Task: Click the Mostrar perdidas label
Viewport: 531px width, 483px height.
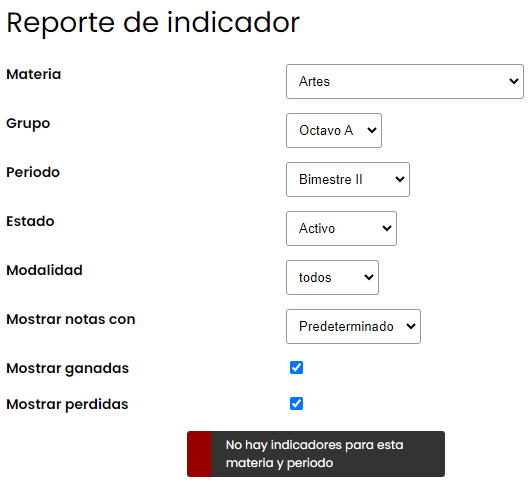Action: pos(67,404)
